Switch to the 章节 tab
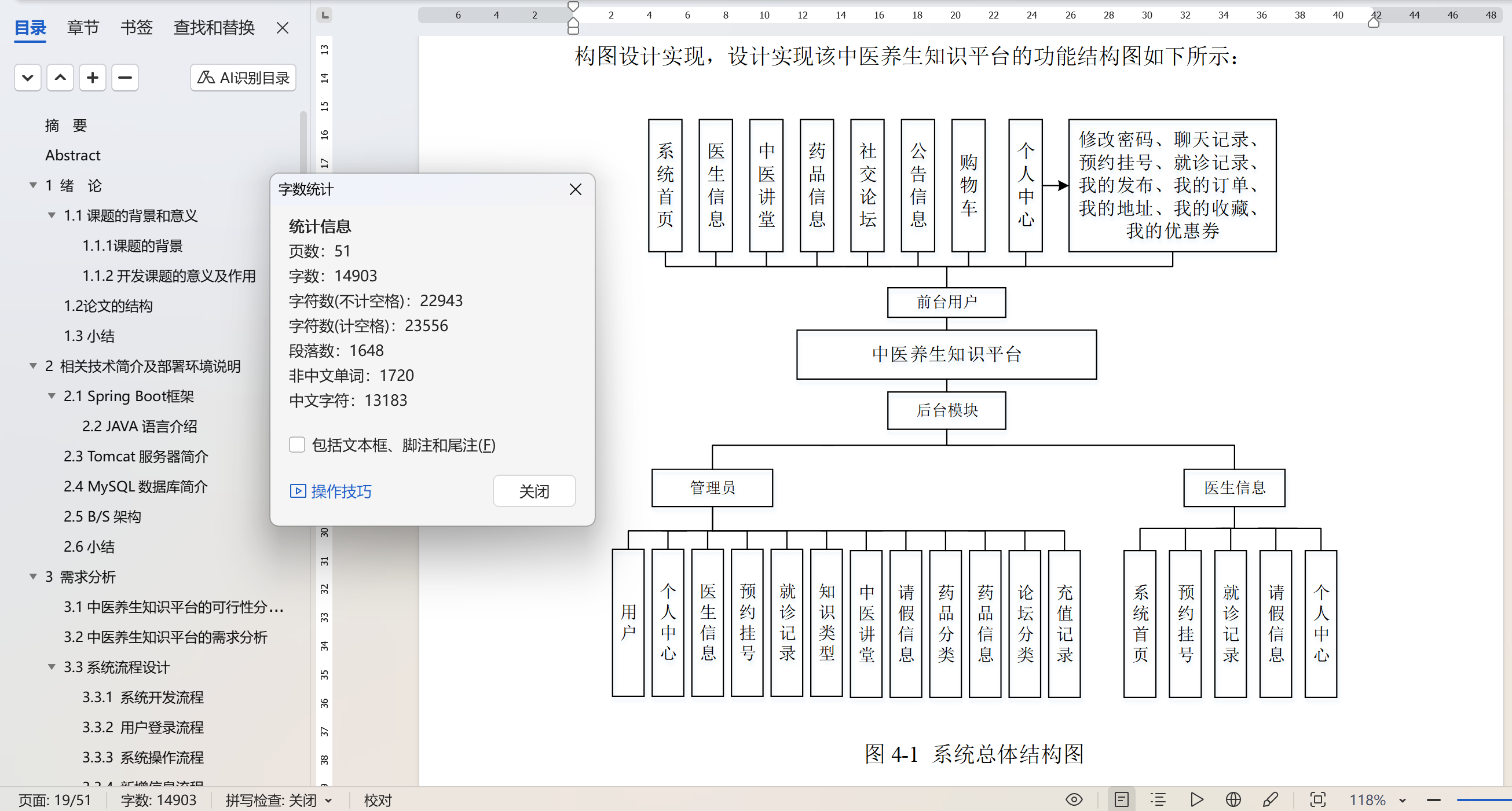 point(83,28)
